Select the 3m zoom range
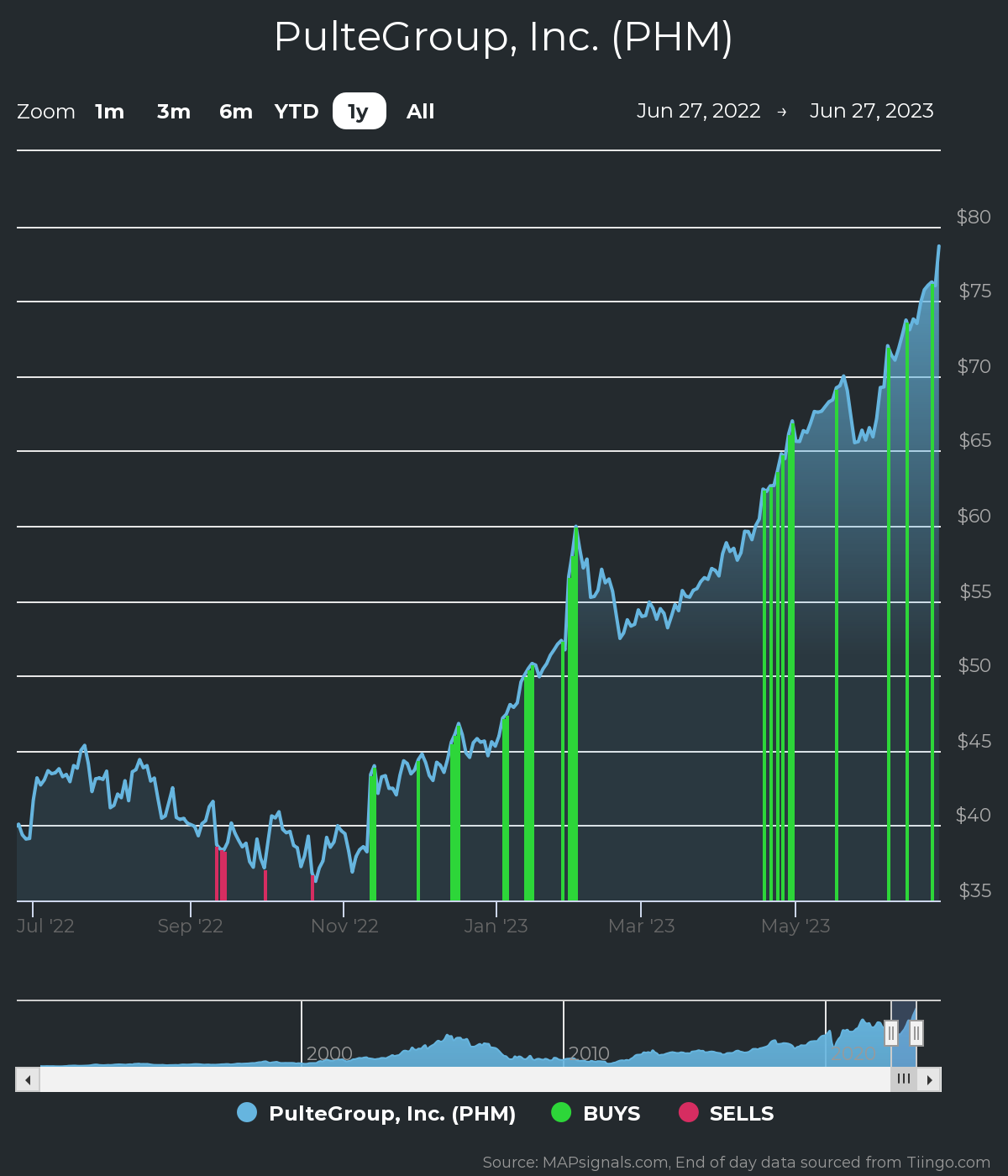The image size is (1008, 1176). coord(174,112)
